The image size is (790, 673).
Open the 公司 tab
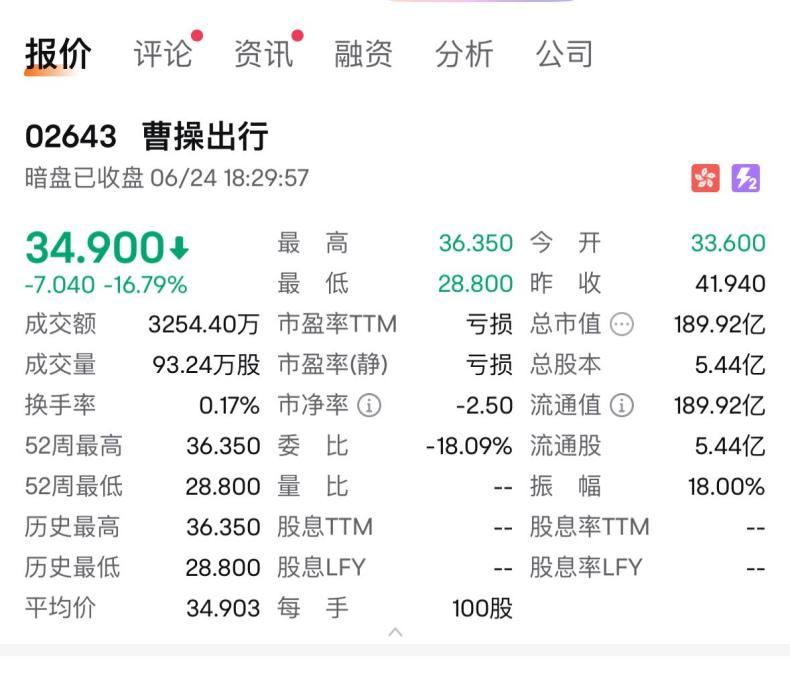(x=564, y=54)
